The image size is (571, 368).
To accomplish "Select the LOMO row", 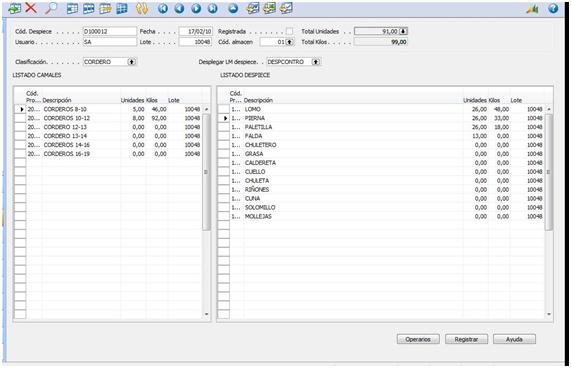I will tap(381, 109).
